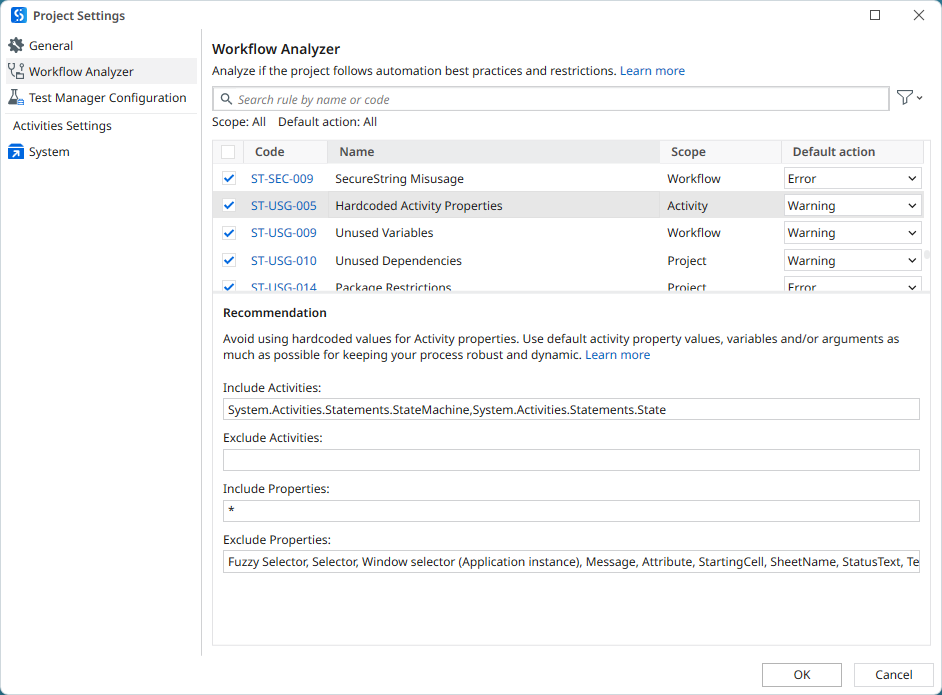Open the rule filter funnel icon

905,98
